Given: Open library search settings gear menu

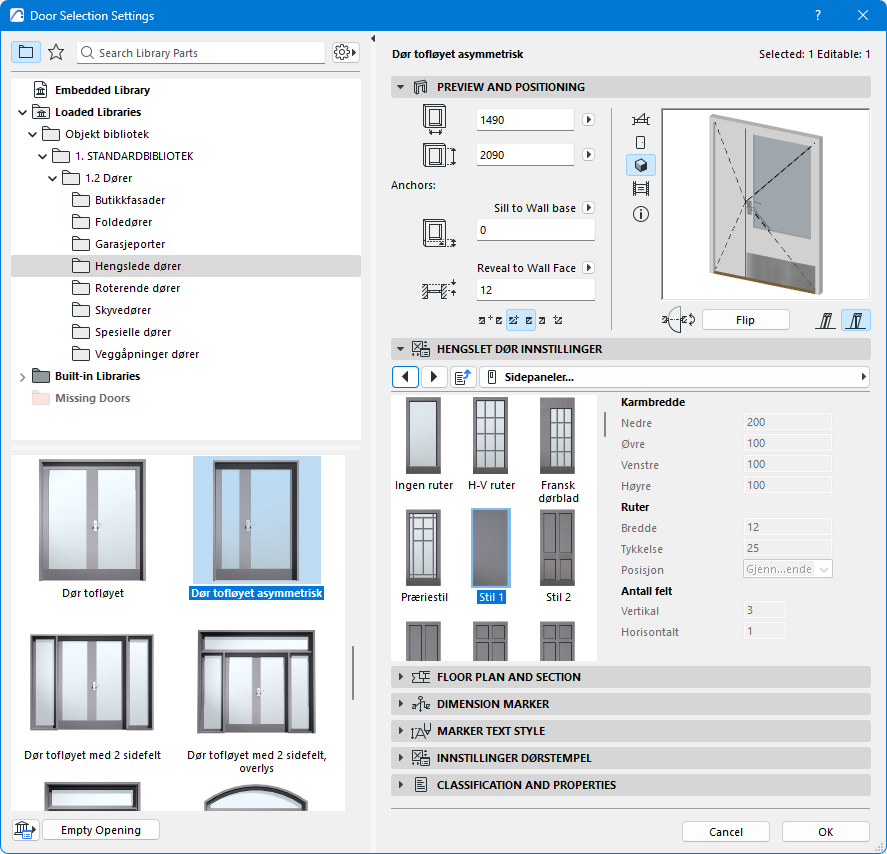Looking at the screenshot, I should pyautogui.click(x=345, y=52).
